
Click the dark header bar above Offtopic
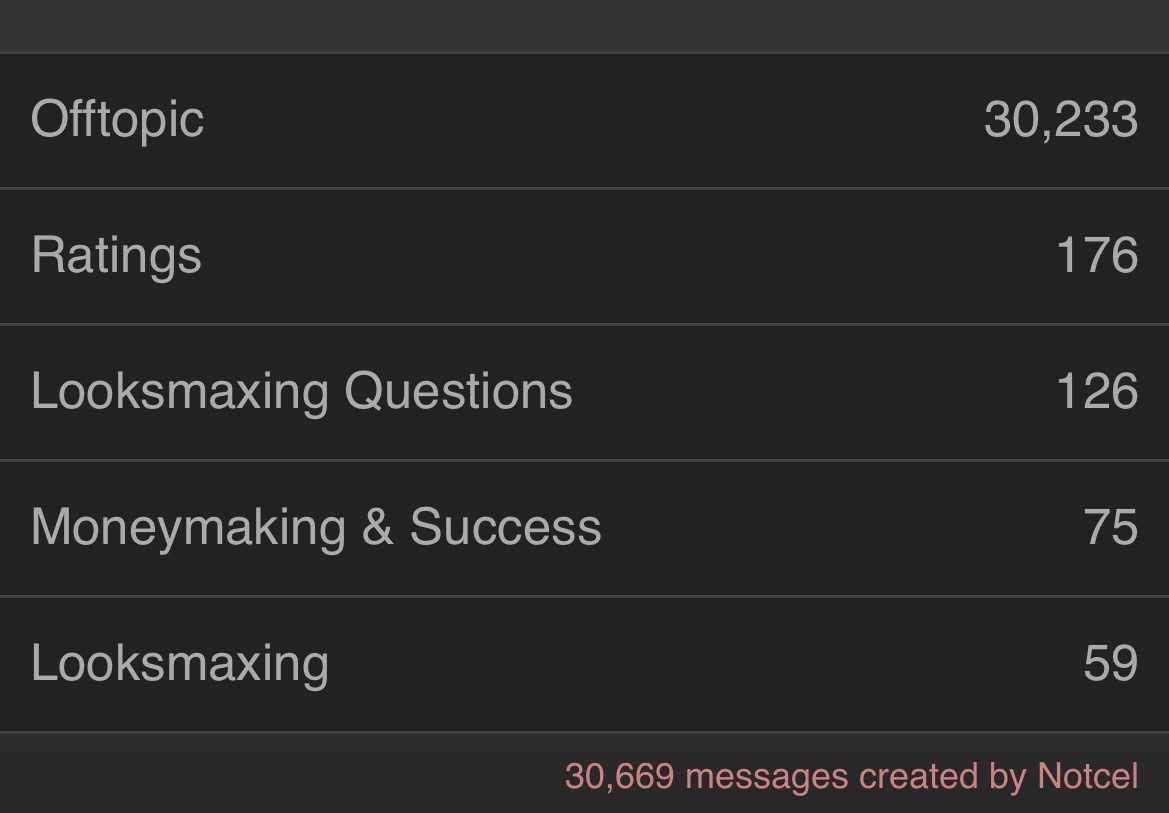[584, 25]
